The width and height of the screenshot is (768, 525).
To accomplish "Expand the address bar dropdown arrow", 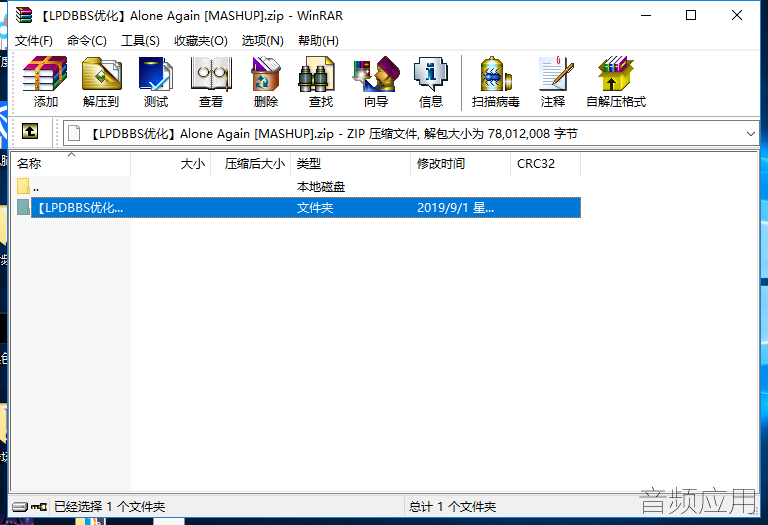I will [750, 134].
